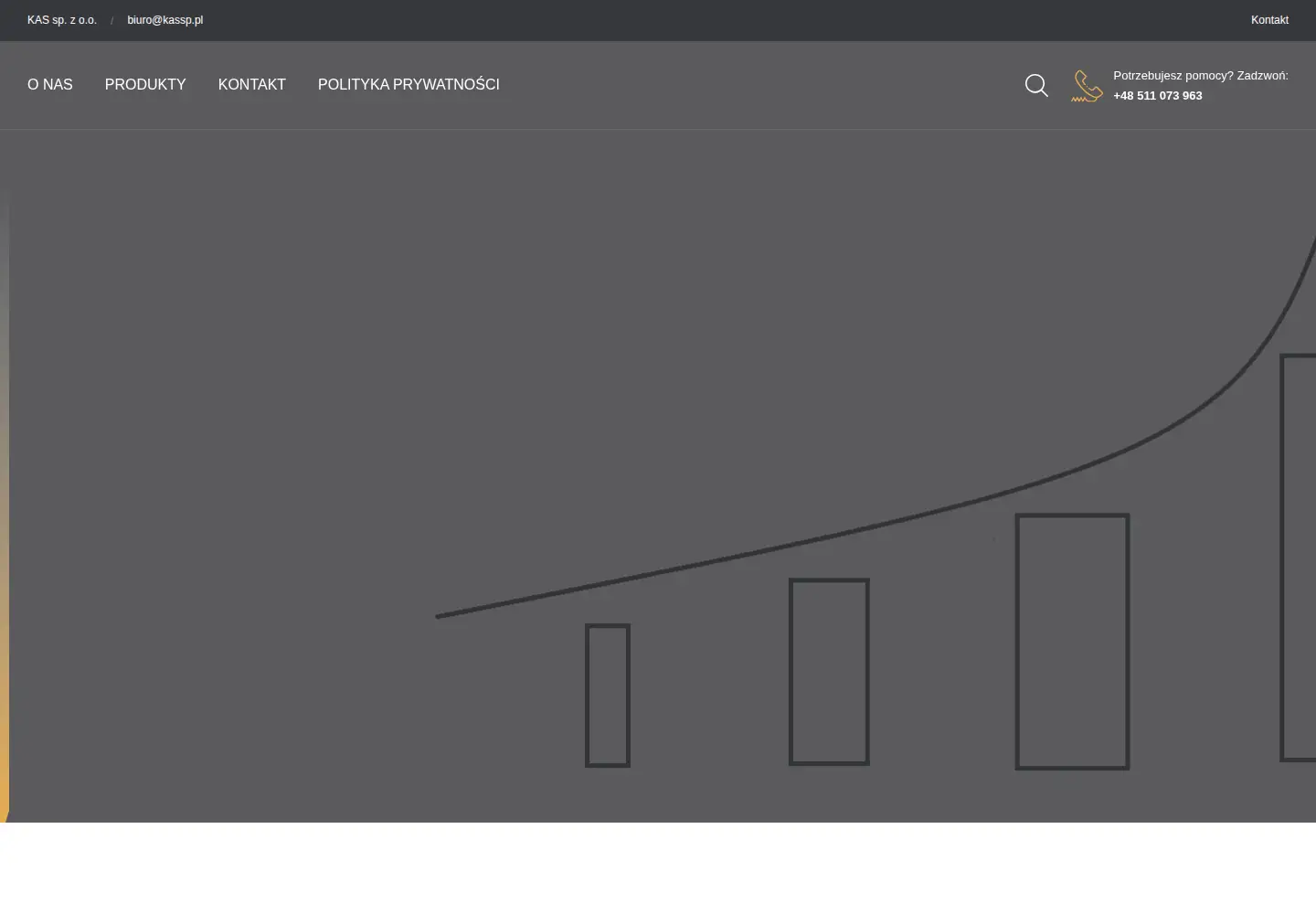1316x914 pixels.
Task: Open the search magnifier icon
Action: pos(1036,85)
